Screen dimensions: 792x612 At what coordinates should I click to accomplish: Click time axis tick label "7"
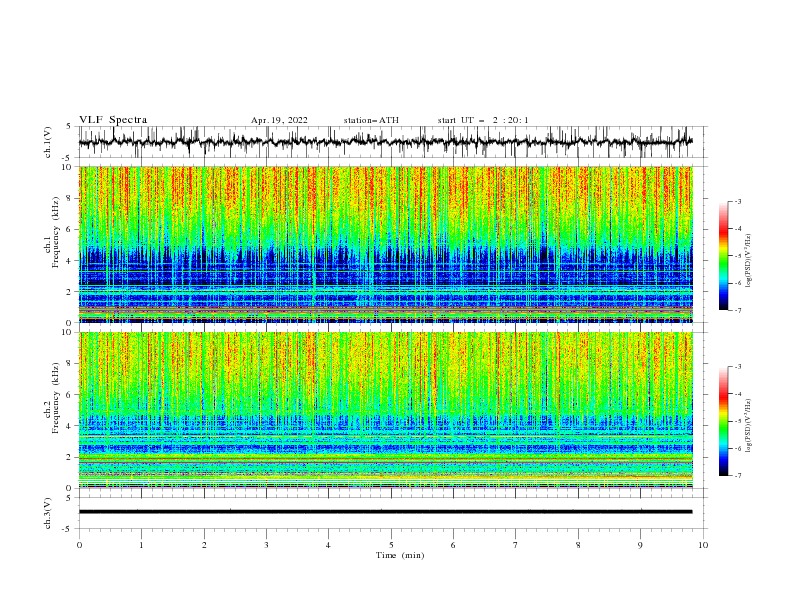point(516,545)
